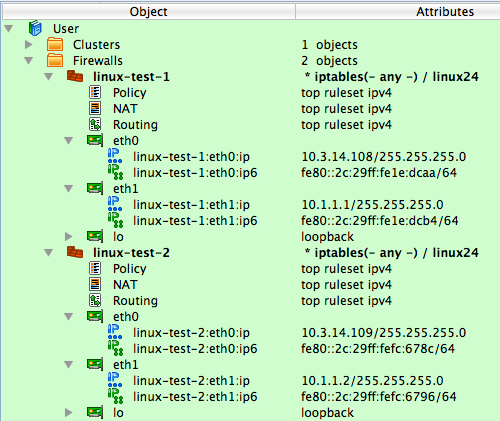Collapse eth0 under linux-test-1
This screenshot has width=500, height=421.
(x=69, y=140)
